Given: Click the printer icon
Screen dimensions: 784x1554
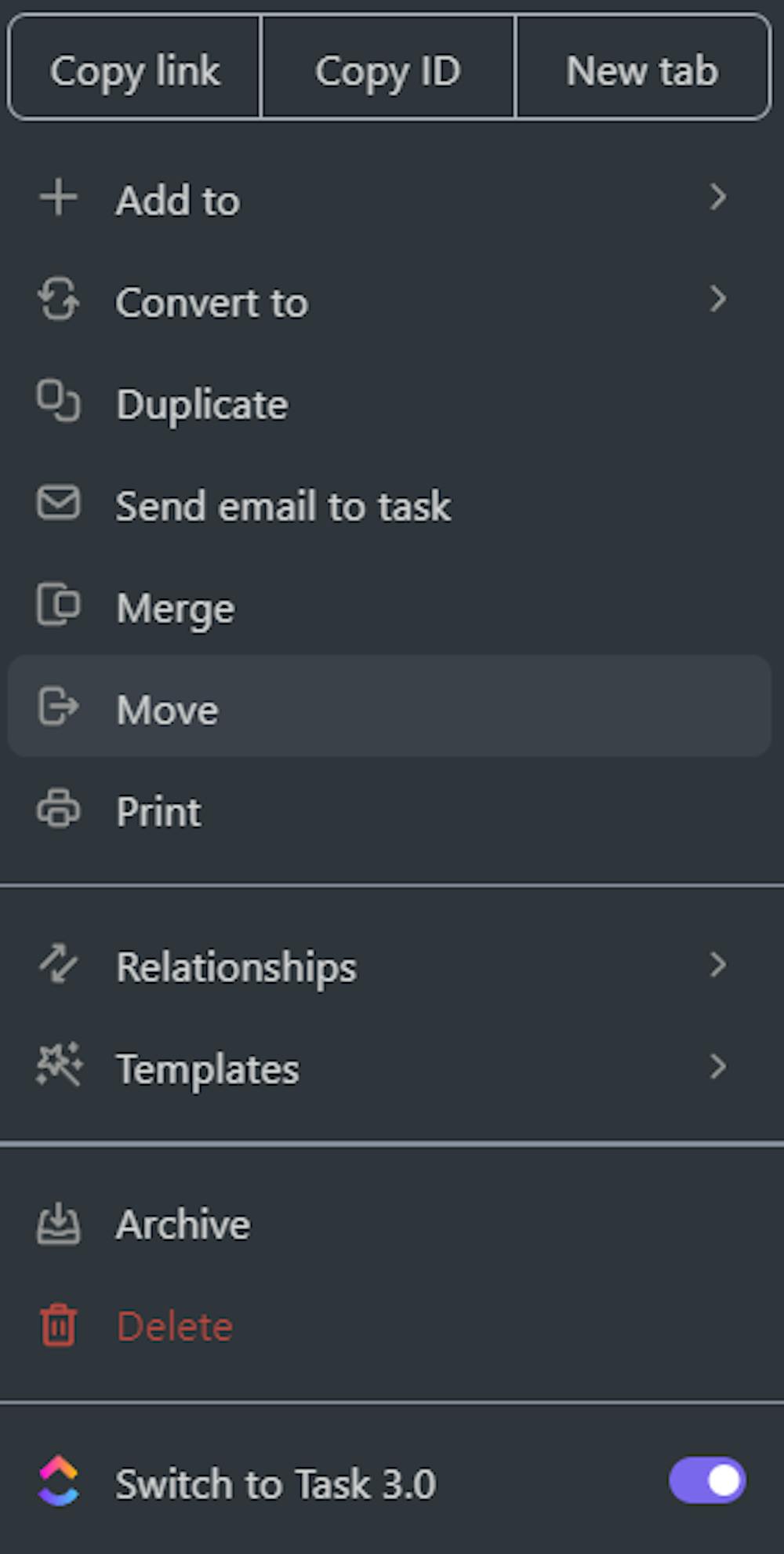Looking at the screenshot, I should 59,810.
